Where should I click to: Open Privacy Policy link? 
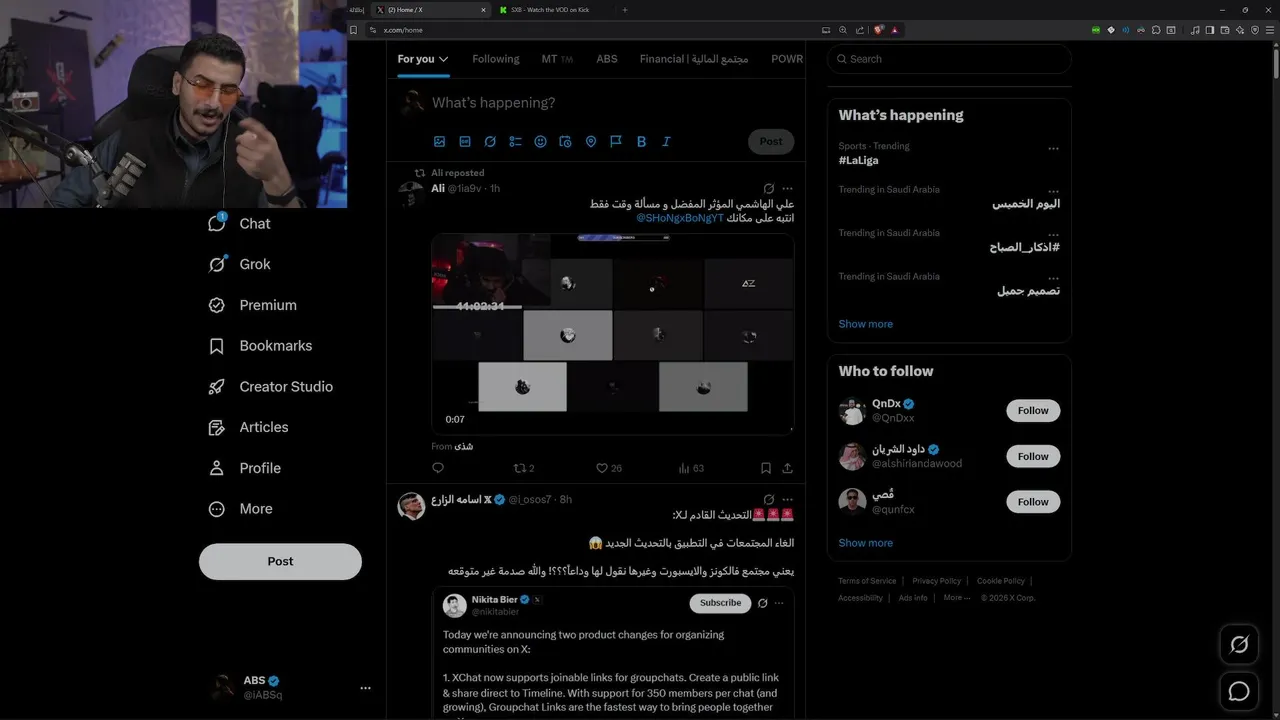tap(936, 581)
